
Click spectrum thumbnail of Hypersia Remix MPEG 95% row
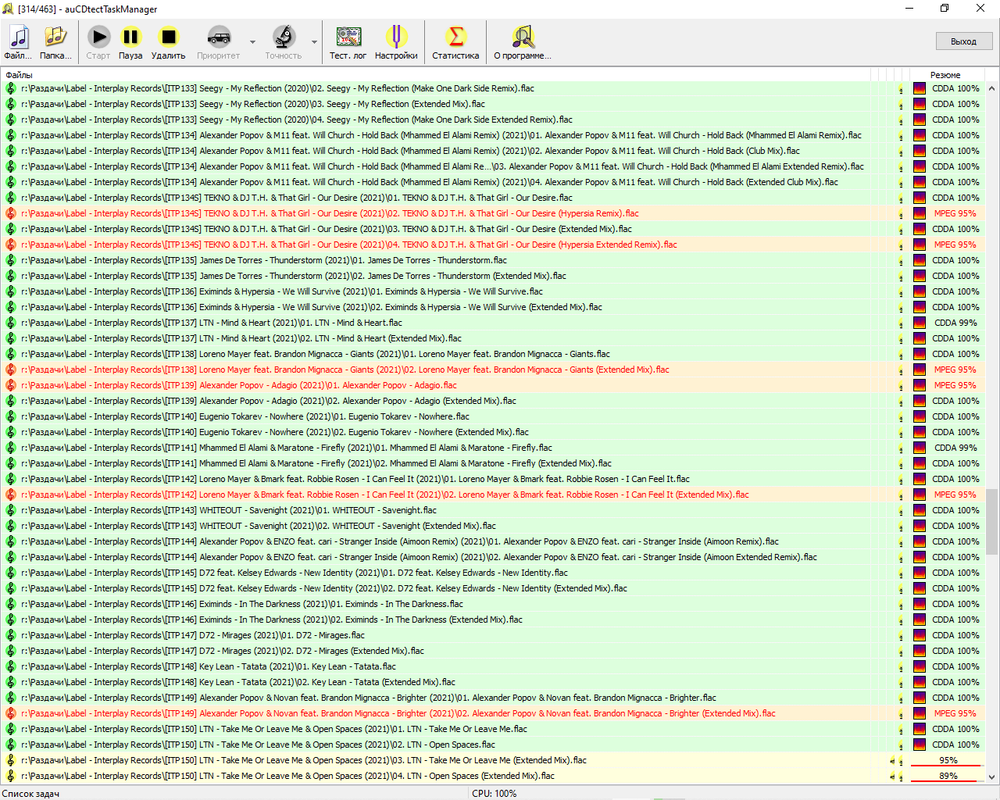click(x=919, y=214)
